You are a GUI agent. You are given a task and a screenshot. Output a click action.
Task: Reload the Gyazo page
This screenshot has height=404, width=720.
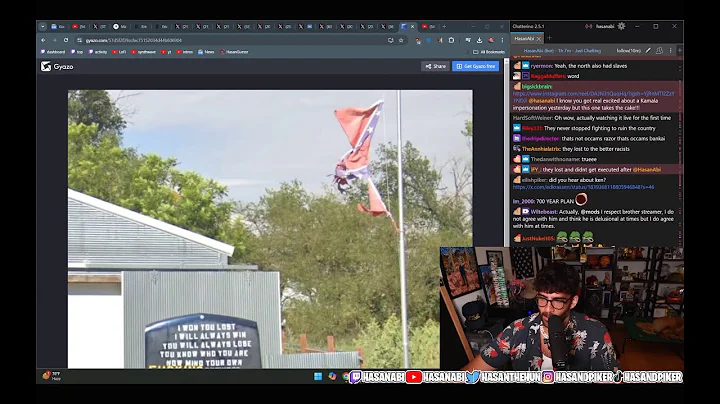66,40
